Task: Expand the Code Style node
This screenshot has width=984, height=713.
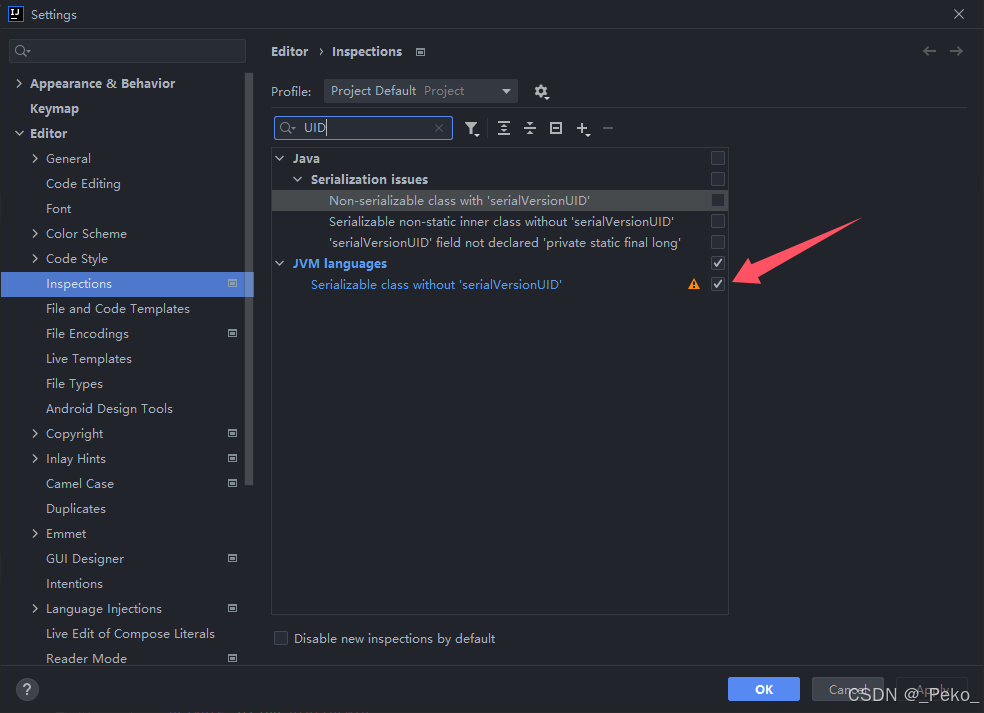Action: coord(35,259)
